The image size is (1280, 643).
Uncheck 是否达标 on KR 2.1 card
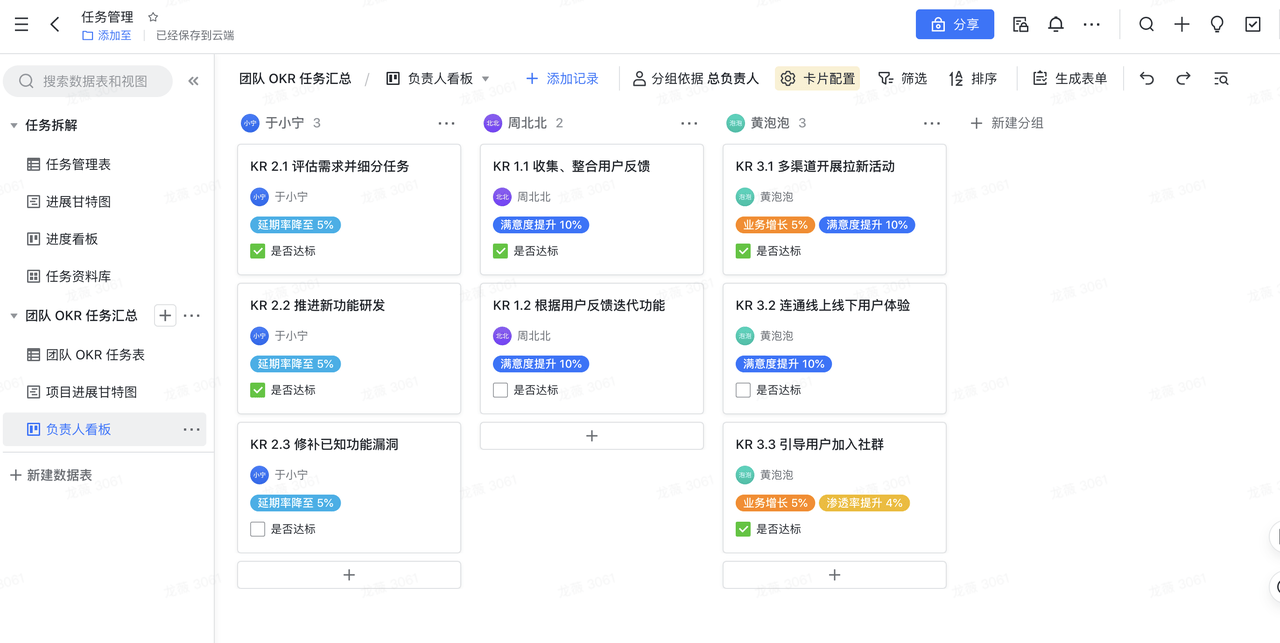click(258, 251)
